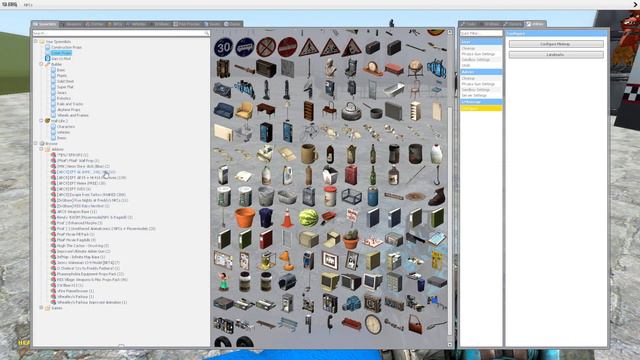Collapse the Browse tree node
Screen dimensions: 640x360
[x=36, y=144]
